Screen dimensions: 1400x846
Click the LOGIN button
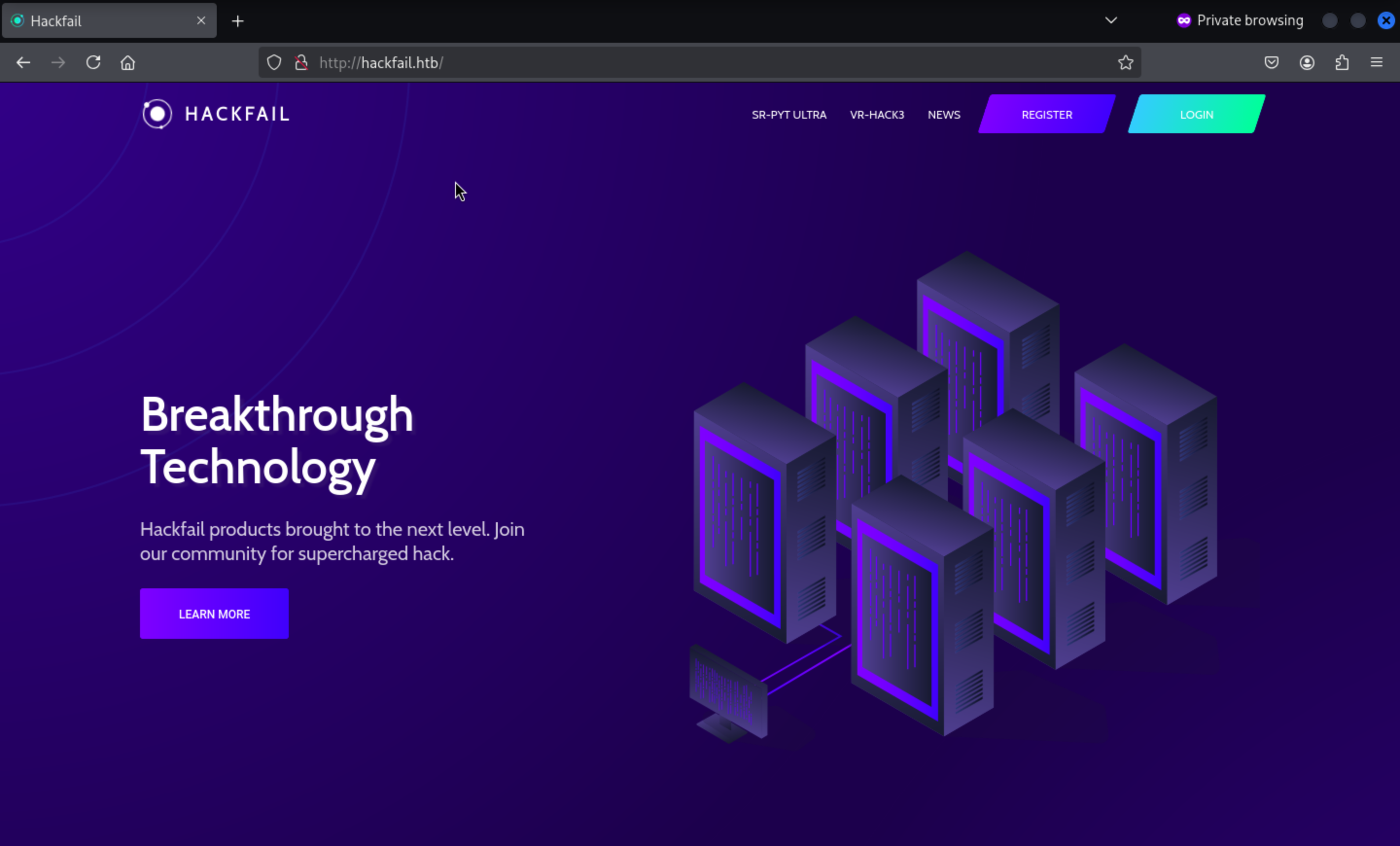click(1196, 114)
